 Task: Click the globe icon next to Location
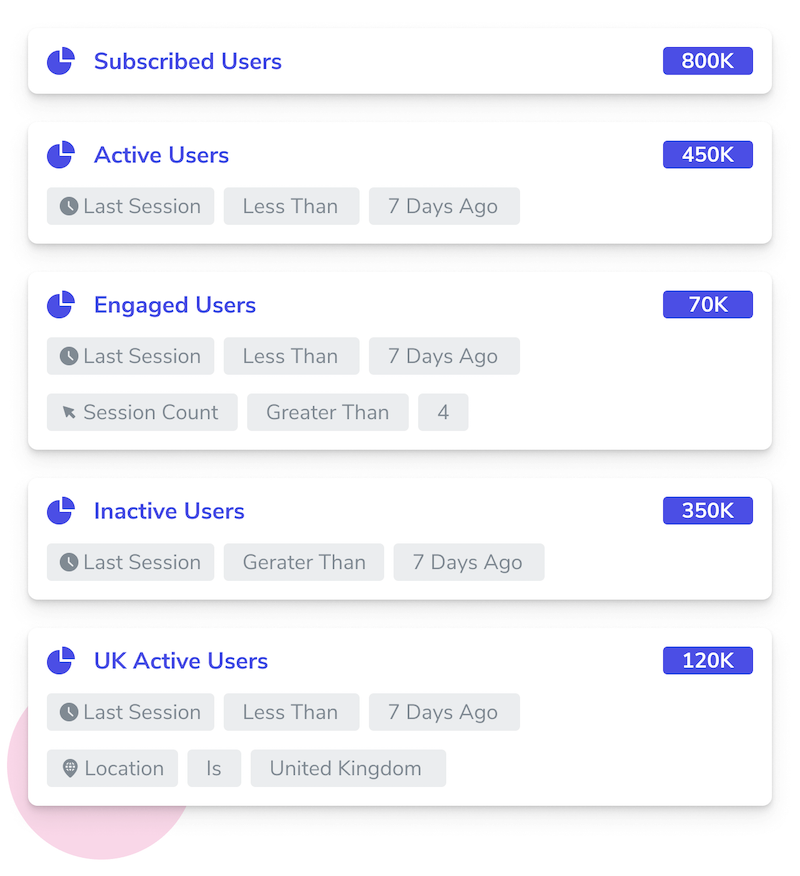[x=70, y=768]
